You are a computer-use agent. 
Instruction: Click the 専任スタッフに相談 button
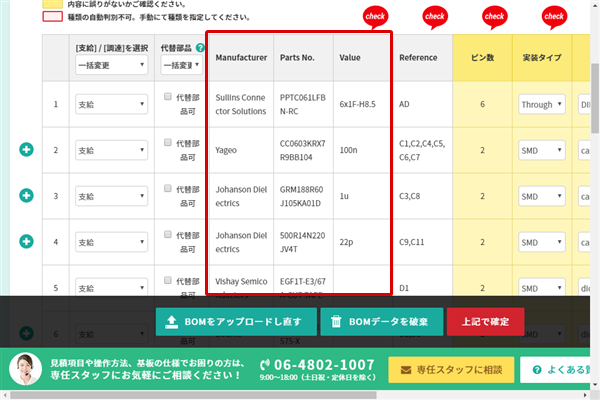451,370
